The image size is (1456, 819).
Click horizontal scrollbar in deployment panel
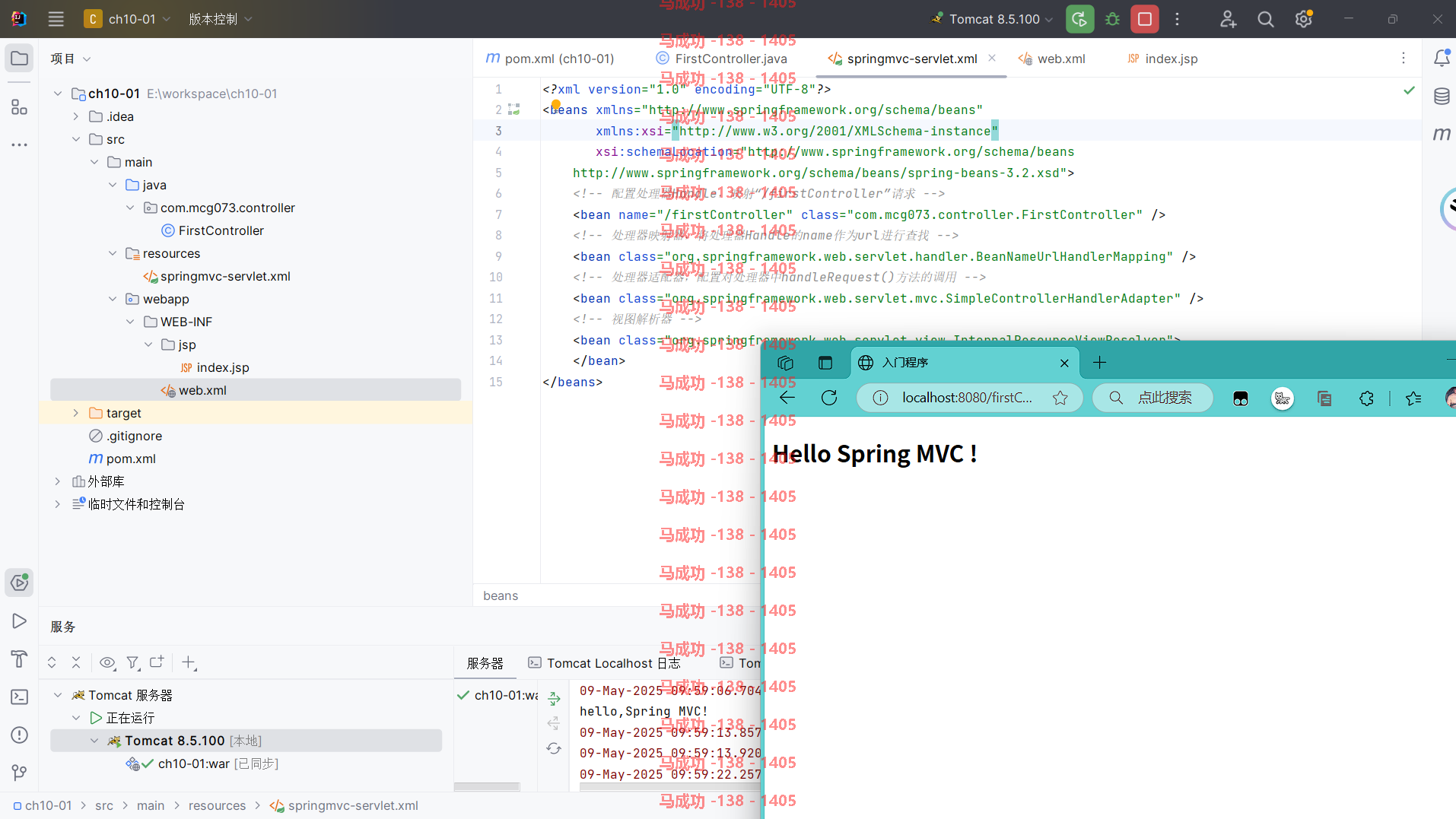[x=487, y=787]
